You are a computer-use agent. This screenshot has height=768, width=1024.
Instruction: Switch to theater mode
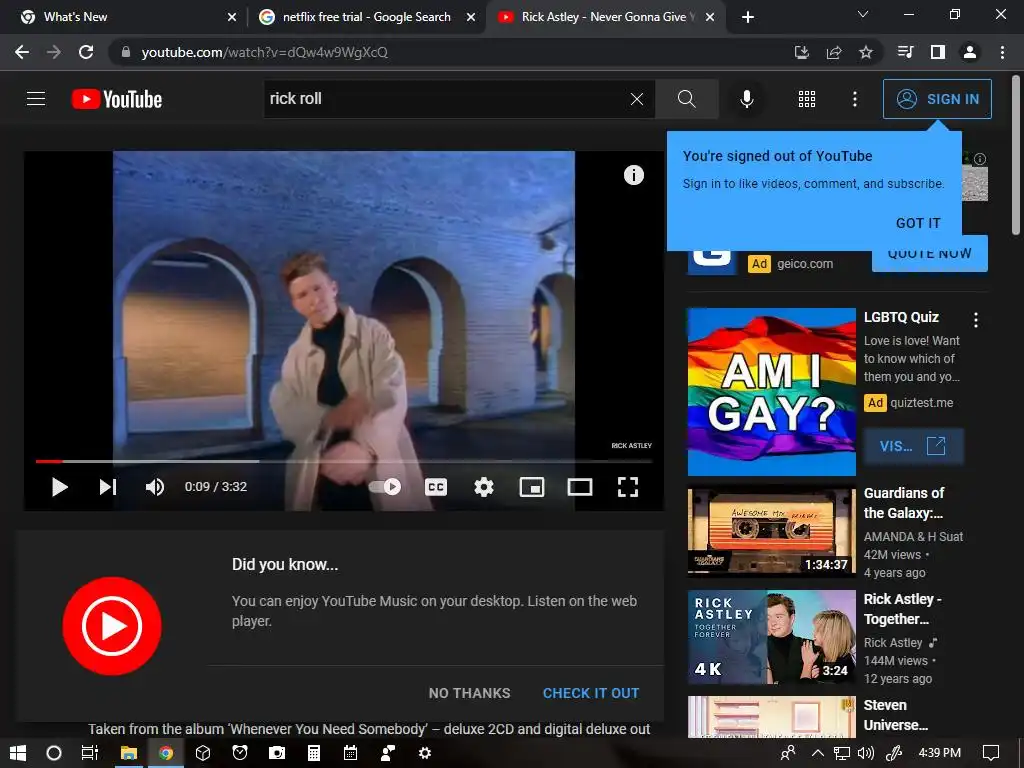tap(580, 487)
